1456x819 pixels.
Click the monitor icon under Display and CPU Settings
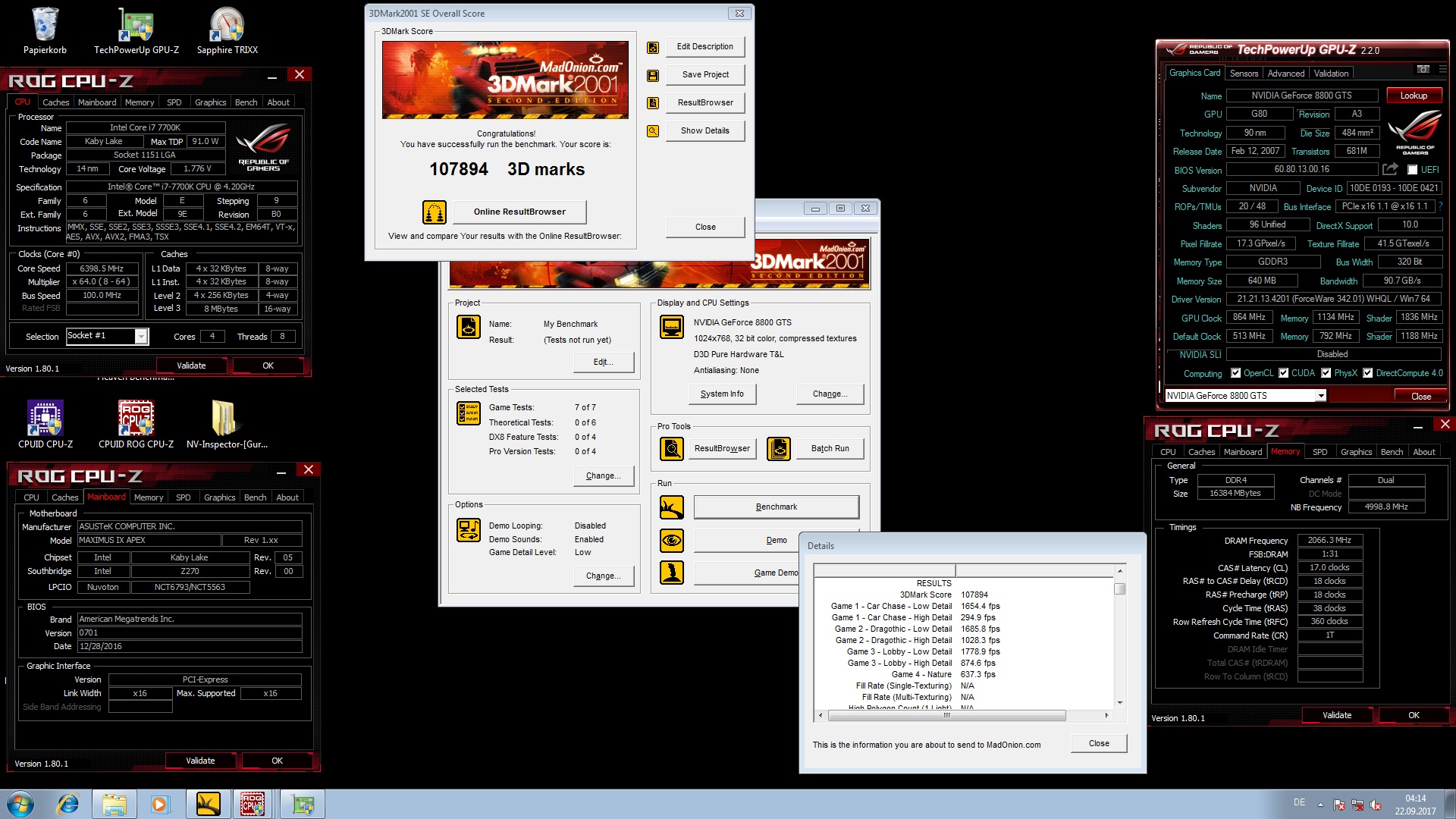pos(672,327)
